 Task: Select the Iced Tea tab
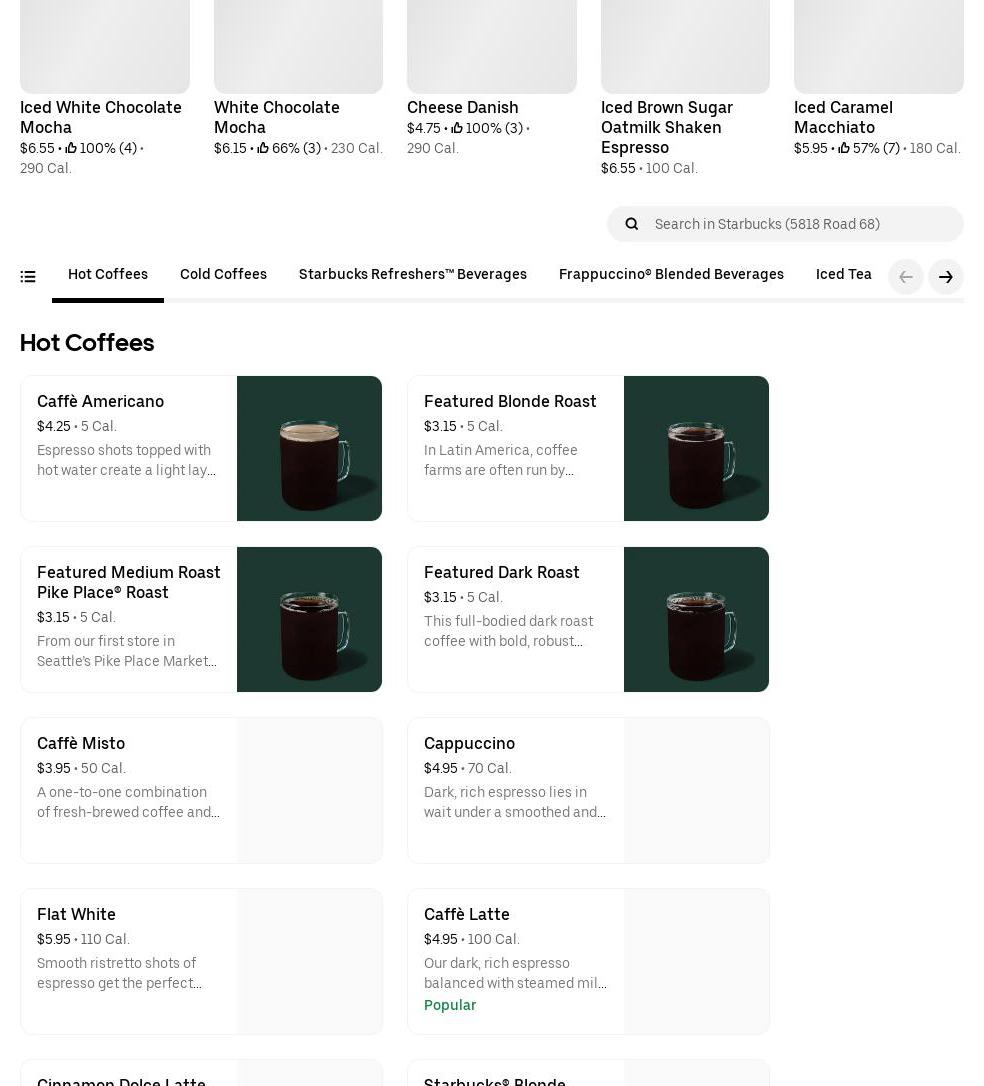[843, 275]
